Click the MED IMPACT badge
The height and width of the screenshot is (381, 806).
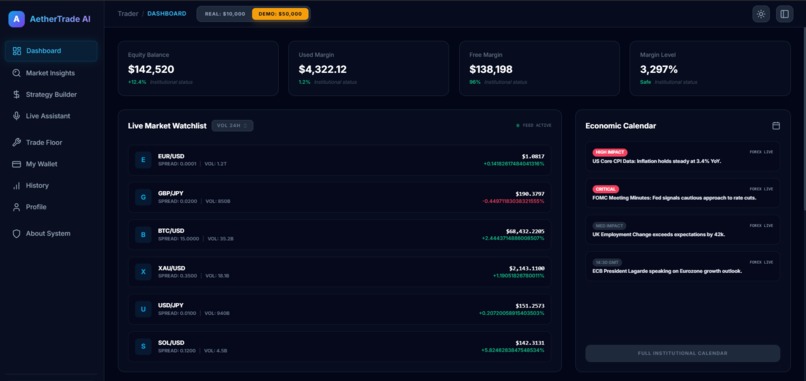point(609,226)
